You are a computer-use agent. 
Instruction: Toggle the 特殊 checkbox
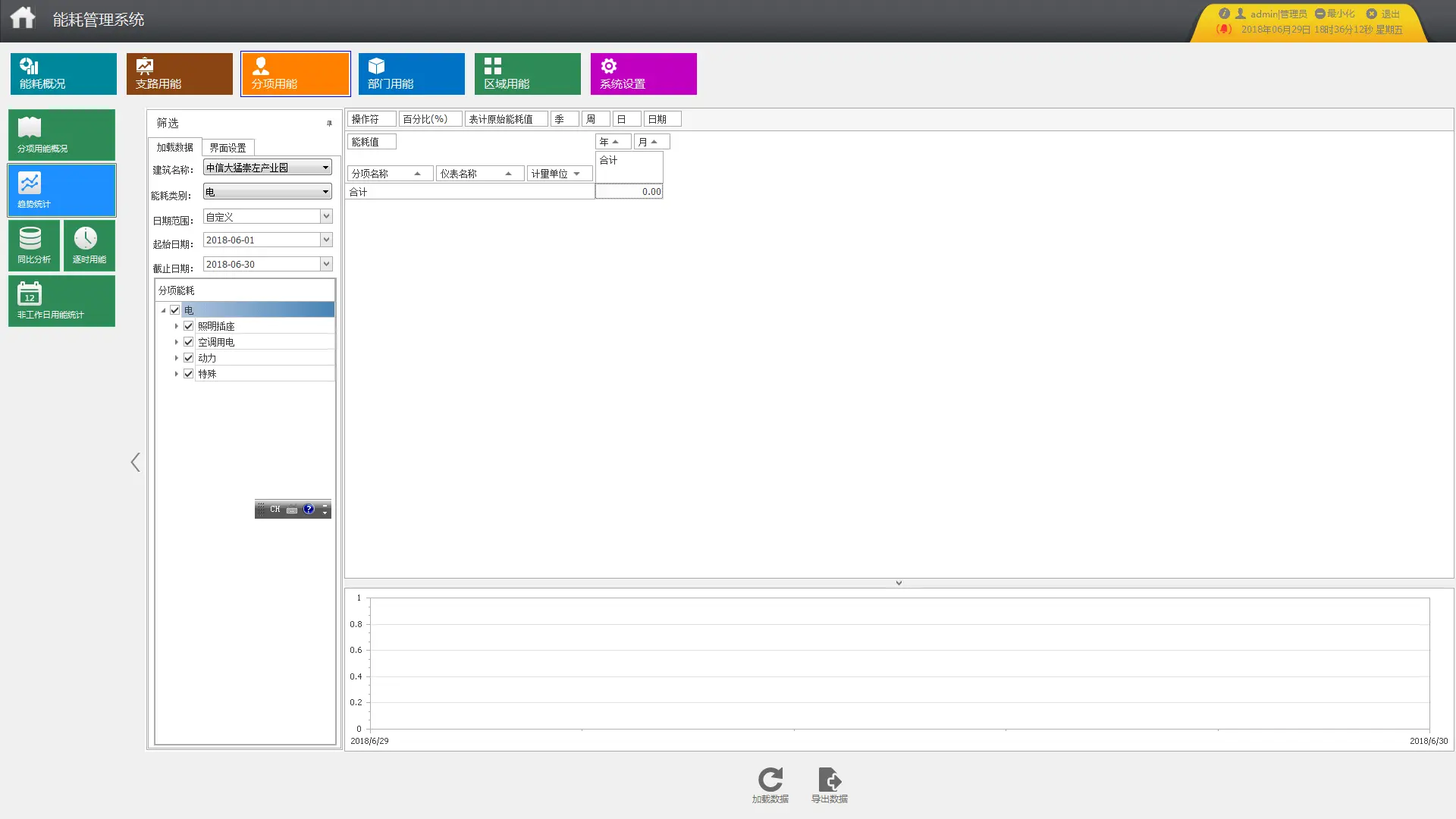coord(189,374)
